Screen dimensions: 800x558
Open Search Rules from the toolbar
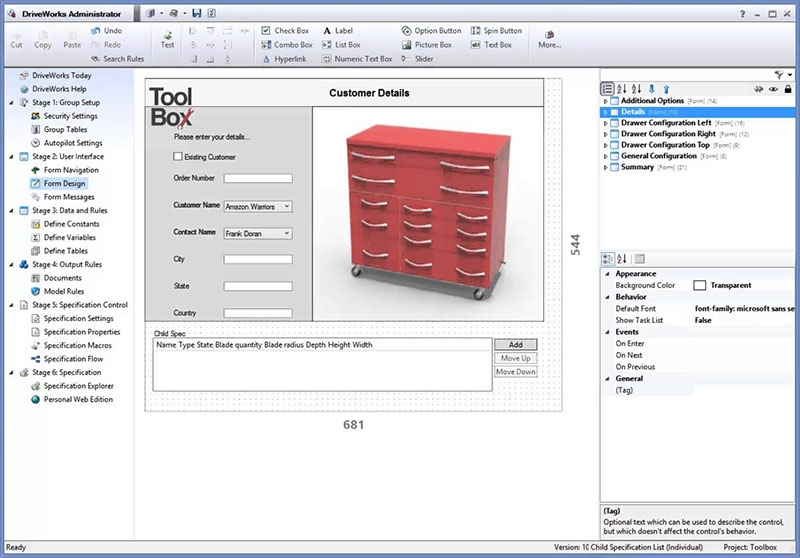[x=117, y=59]
